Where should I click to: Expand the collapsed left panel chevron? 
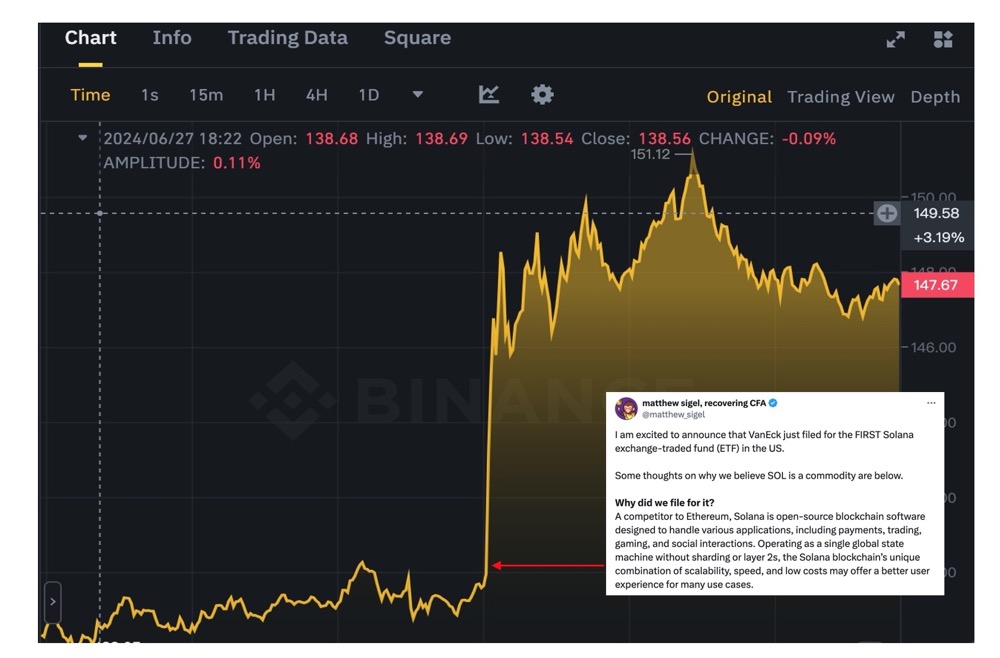tap(51, 603)
